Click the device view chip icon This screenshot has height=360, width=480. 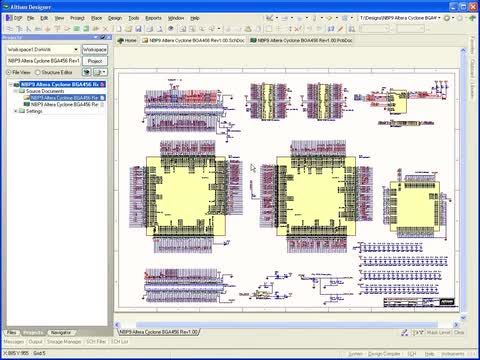(171, 29)
